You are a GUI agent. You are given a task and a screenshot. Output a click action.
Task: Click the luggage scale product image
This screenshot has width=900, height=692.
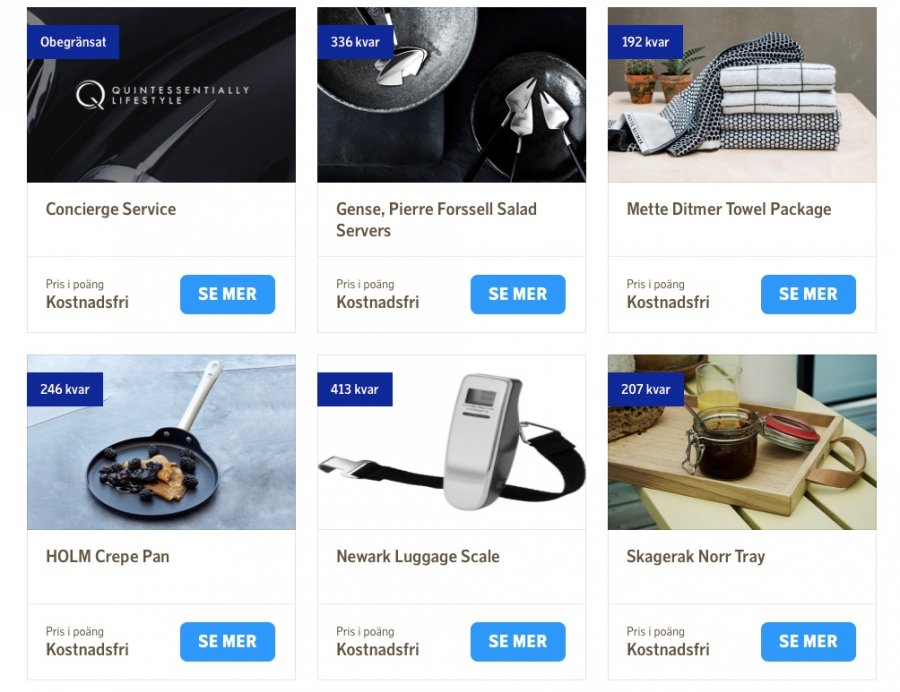(x=452, y=442)
